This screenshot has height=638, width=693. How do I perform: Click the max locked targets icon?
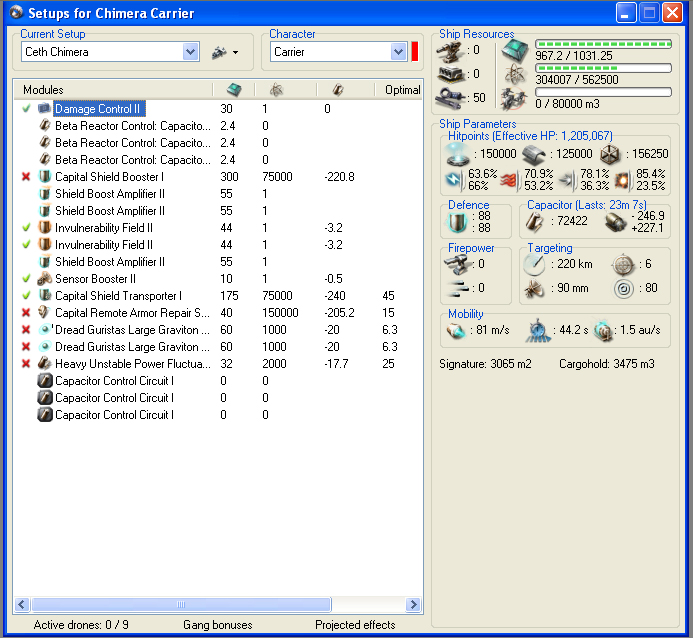623,264
